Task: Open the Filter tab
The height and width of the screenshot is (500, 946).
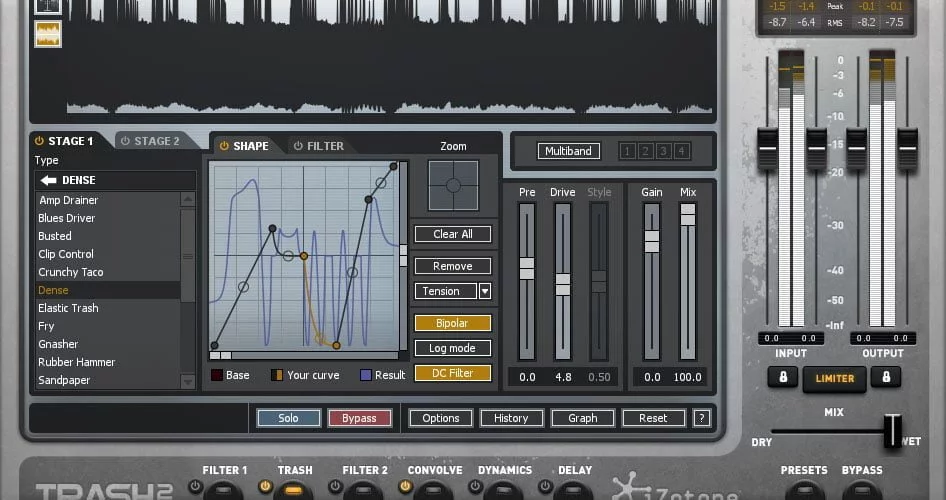Action: coord(325,146)
